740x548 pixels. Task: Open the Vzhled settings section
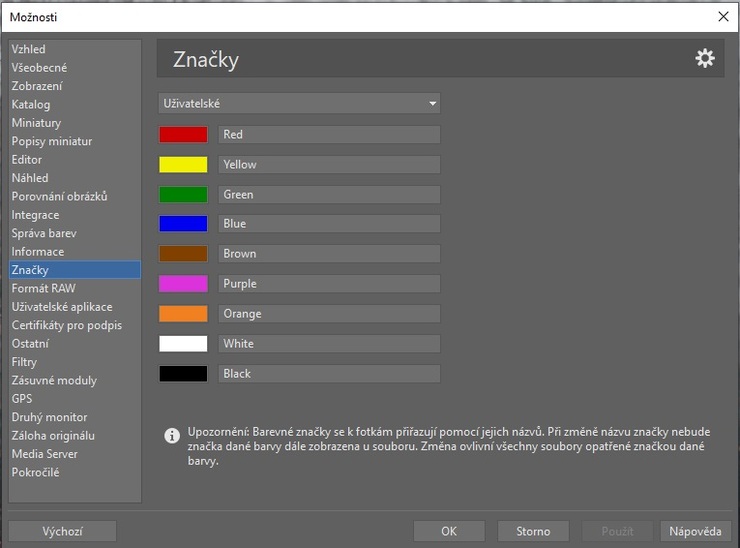coord(75,49)
